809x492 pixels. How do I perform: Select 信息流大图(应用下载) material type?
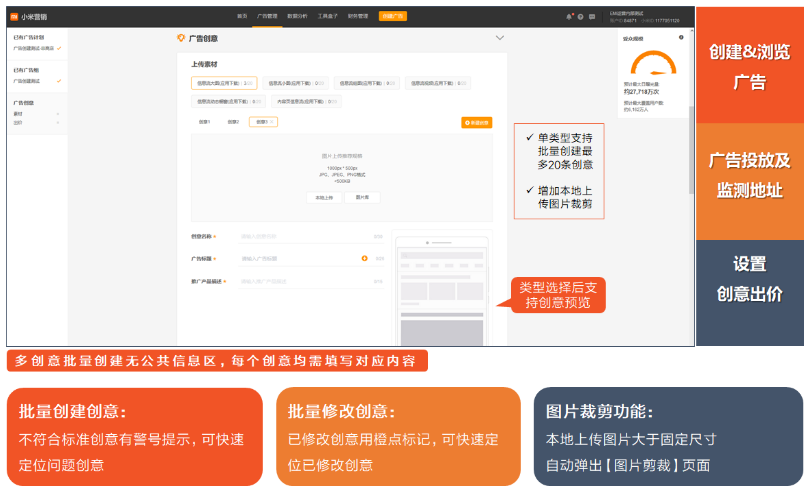coord(224,83)
